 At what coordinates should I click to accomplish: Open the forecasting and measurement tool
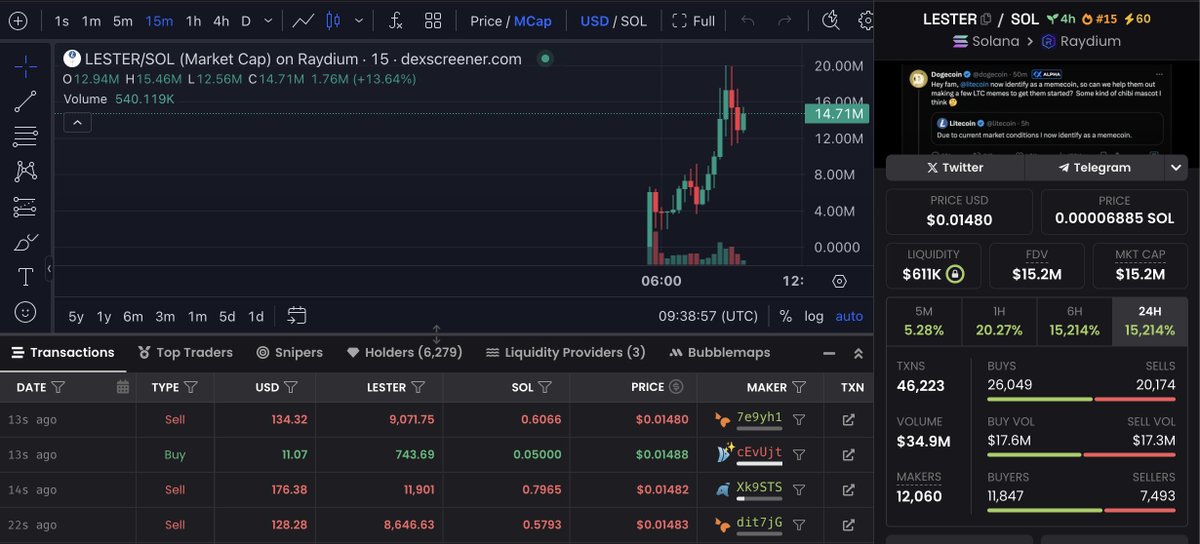tap(26, 207)
